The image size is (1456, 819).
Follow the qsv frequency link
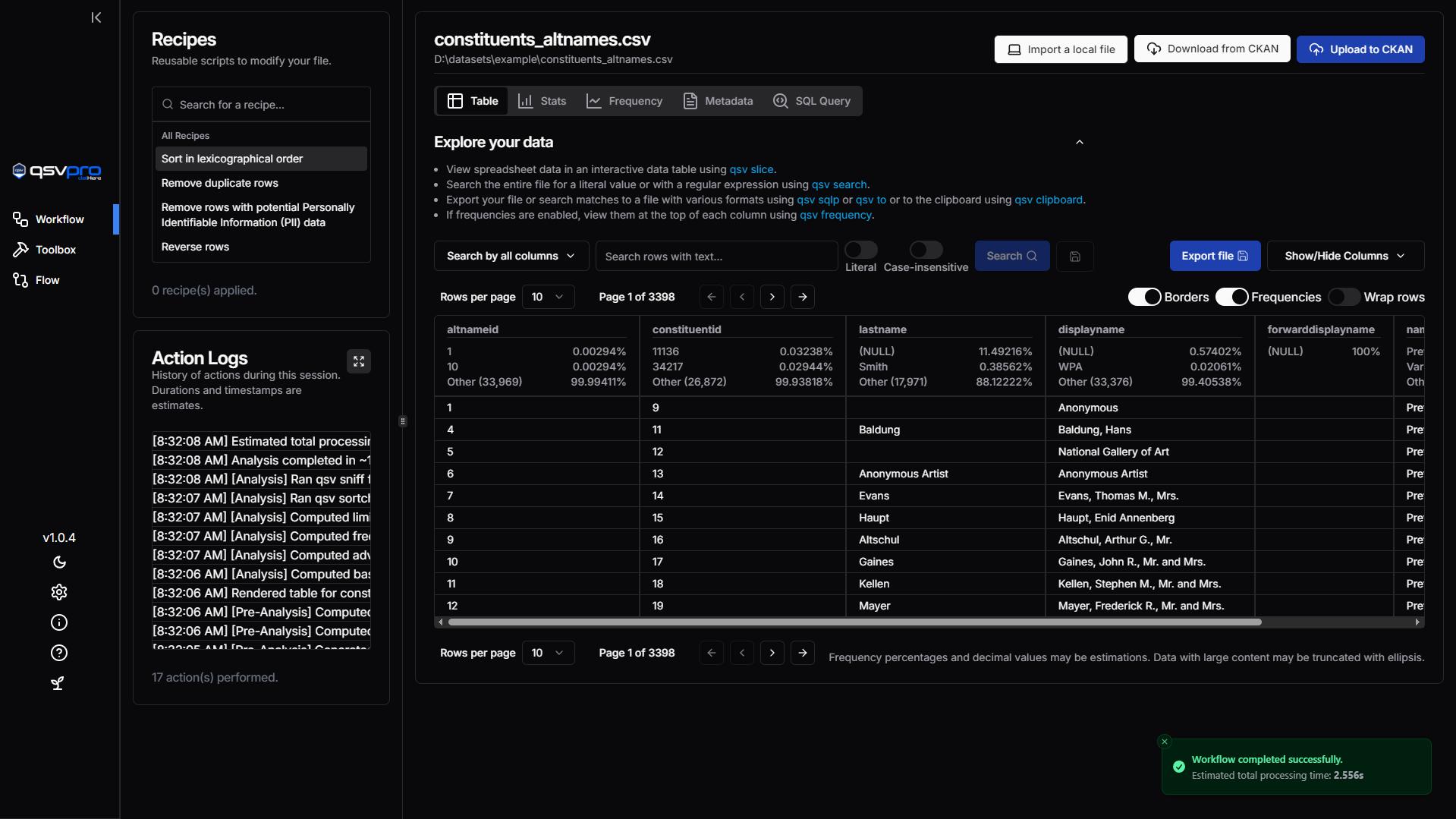tap(835, 216)
